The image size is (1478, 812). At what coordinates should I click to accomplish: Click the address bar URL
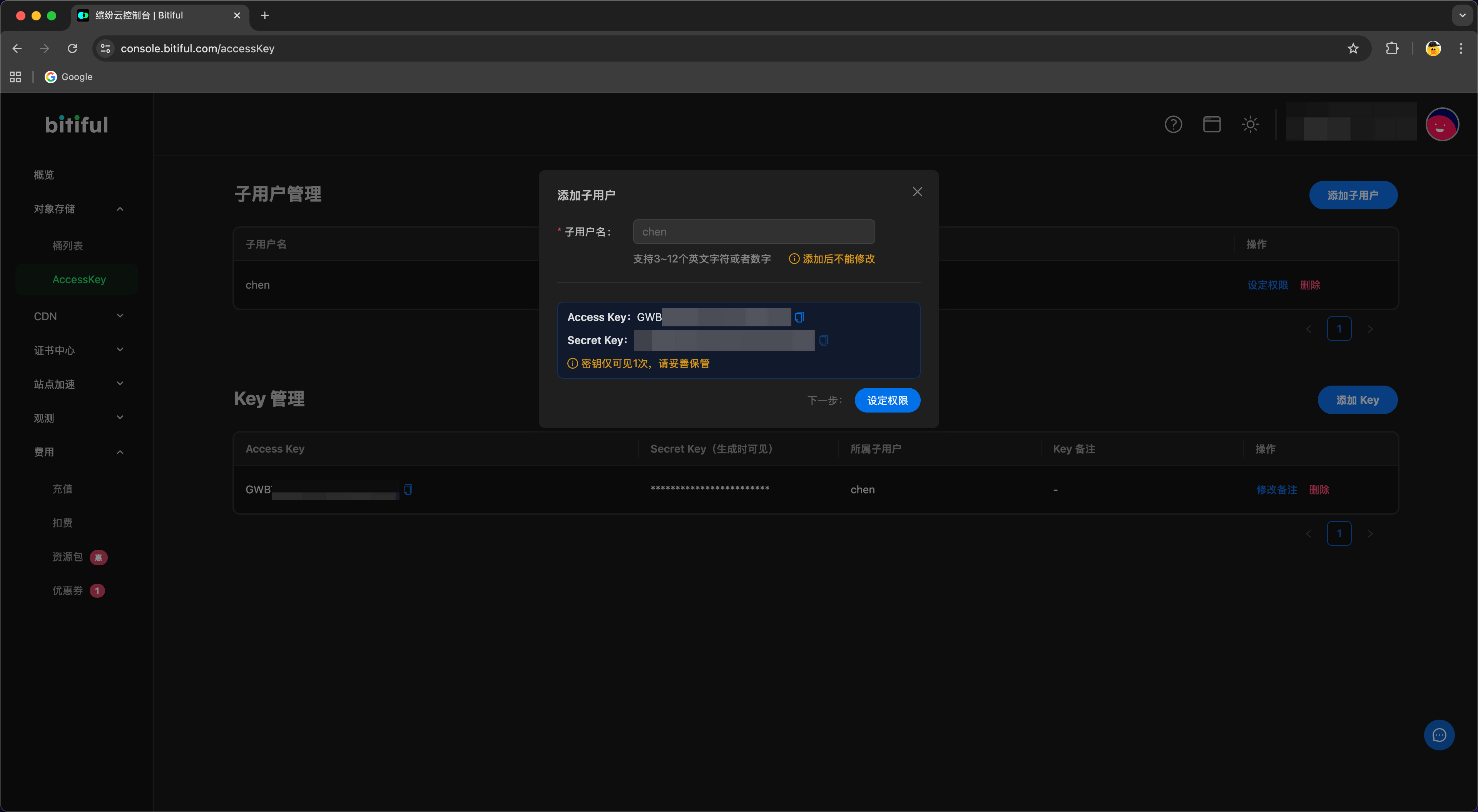tap(197, 48)
